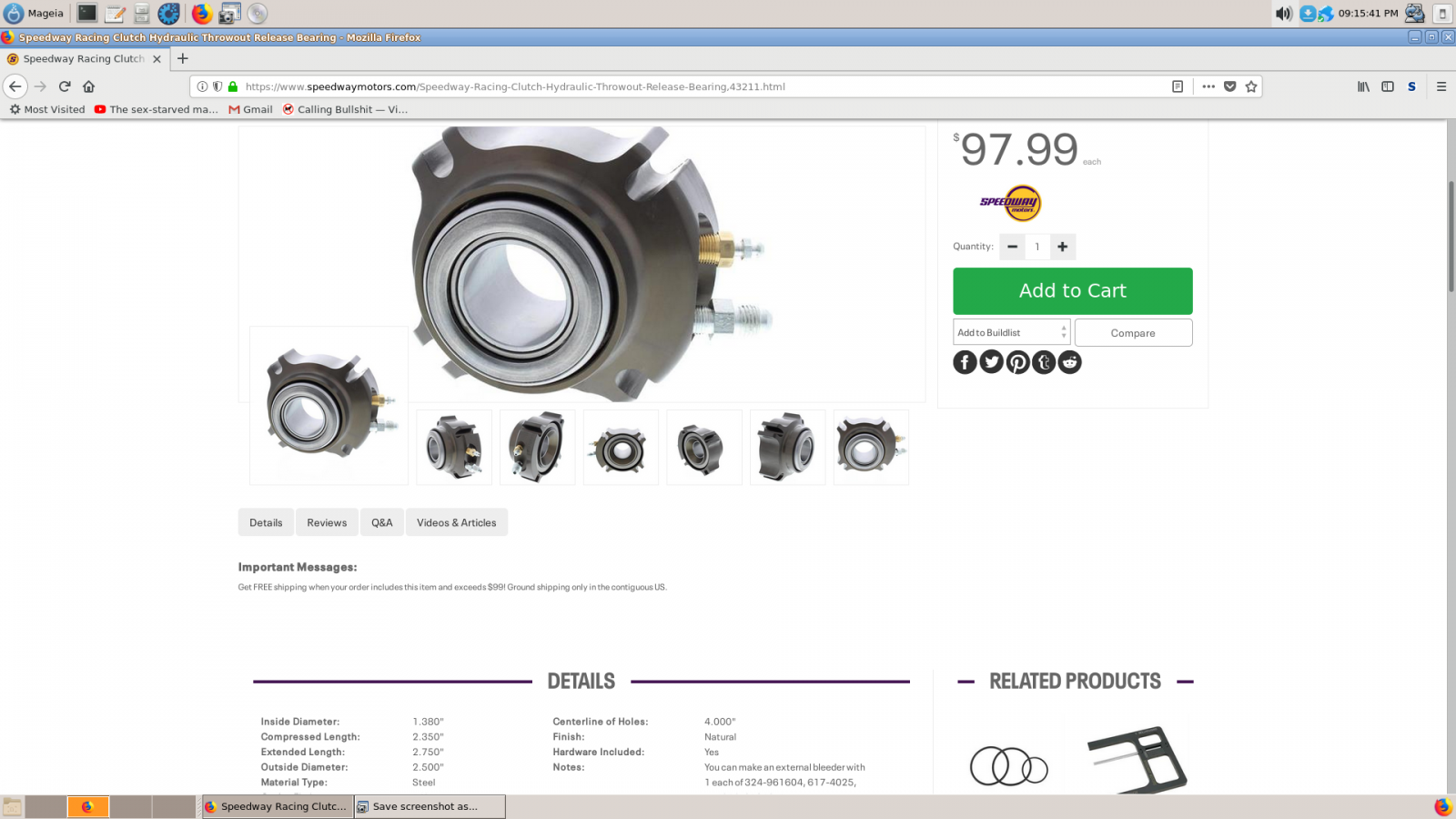Toggle reader view in address bar
The image size is (1456, 819).
1178,86
